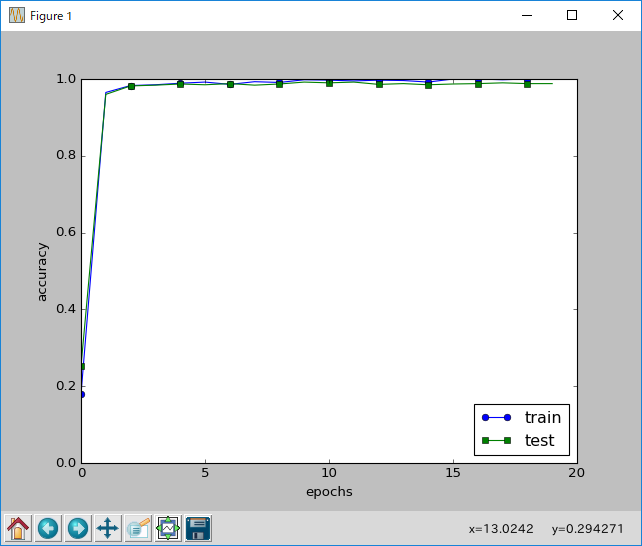The height and width of the screenshot is (546, 642).
Task: Click the y-axis tick label 0.8
Action: [x=66, y=155]
